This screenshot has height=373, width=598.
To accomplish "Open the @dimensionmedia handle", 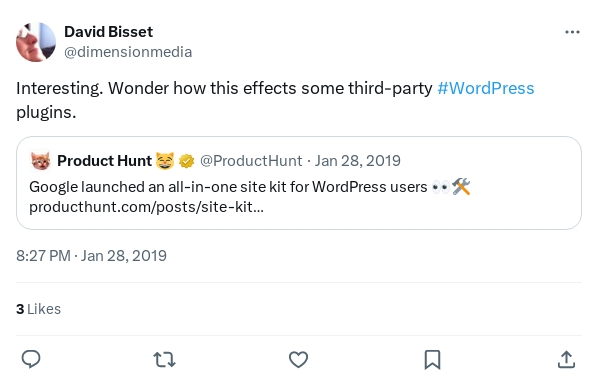I will click(128, 52).
